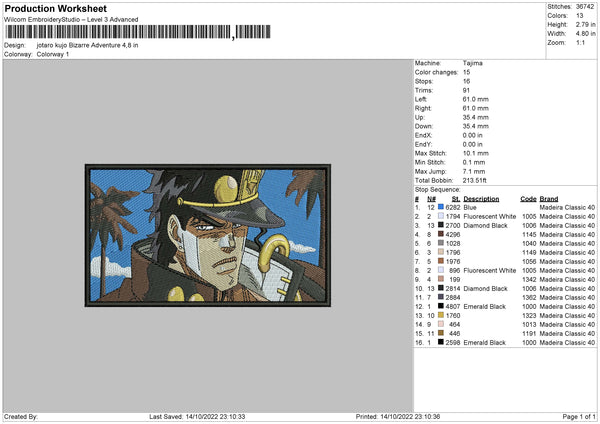Screen dimensions: 600x424
Task: Select the stitch count 1794 in stop 2
Action: [453, 217]
